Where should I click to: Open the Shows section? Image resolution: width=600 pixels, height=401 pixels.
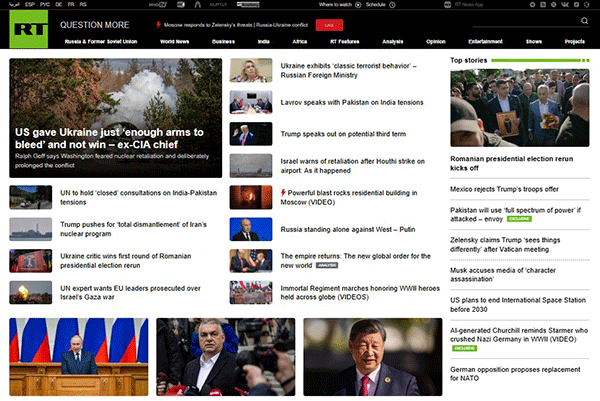coord(534,41)
